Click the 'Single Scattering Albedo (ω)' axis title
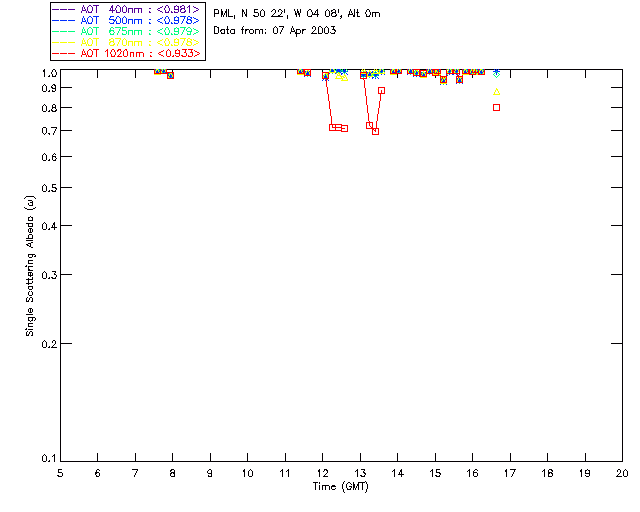The height and width of the screenshot is (512, 640). pos(30,266)
